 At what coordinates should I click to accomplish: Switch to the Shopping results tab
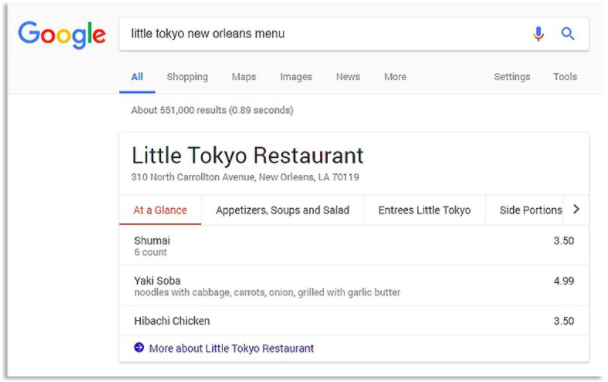point(187,77)
